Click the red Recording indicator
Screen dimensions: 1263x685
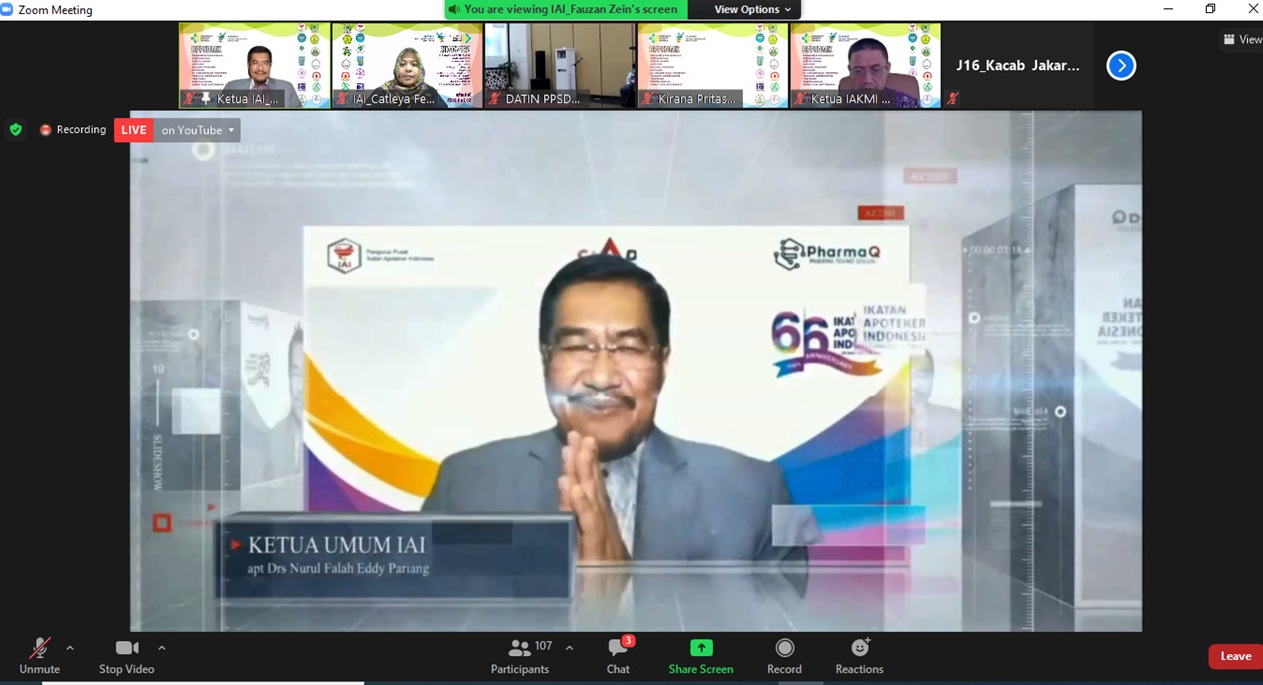[x=73, y=130]
